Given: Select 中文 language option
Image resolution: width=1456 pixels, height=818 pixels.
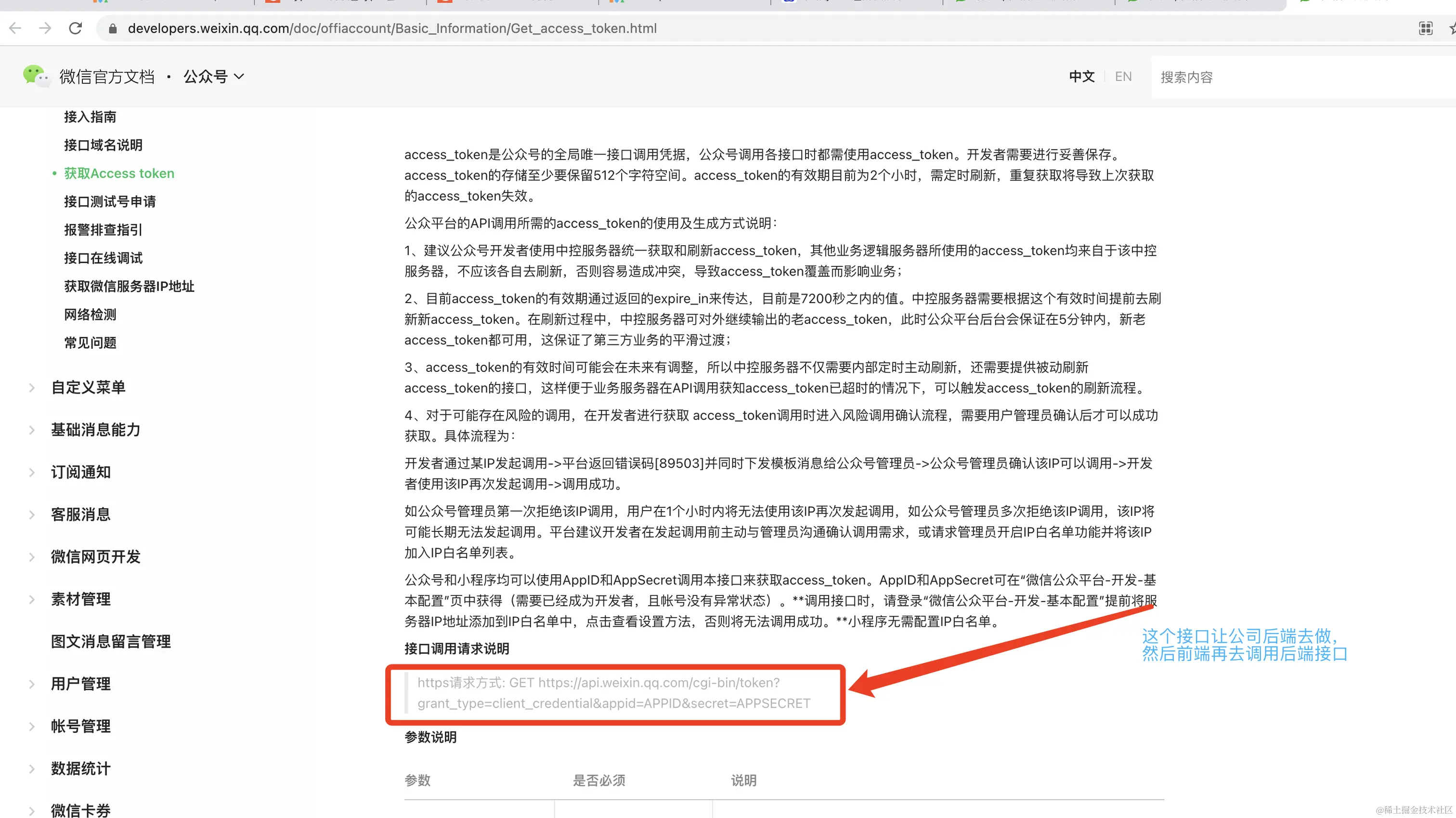Looking at the screenshot, I should point(1081,77).
